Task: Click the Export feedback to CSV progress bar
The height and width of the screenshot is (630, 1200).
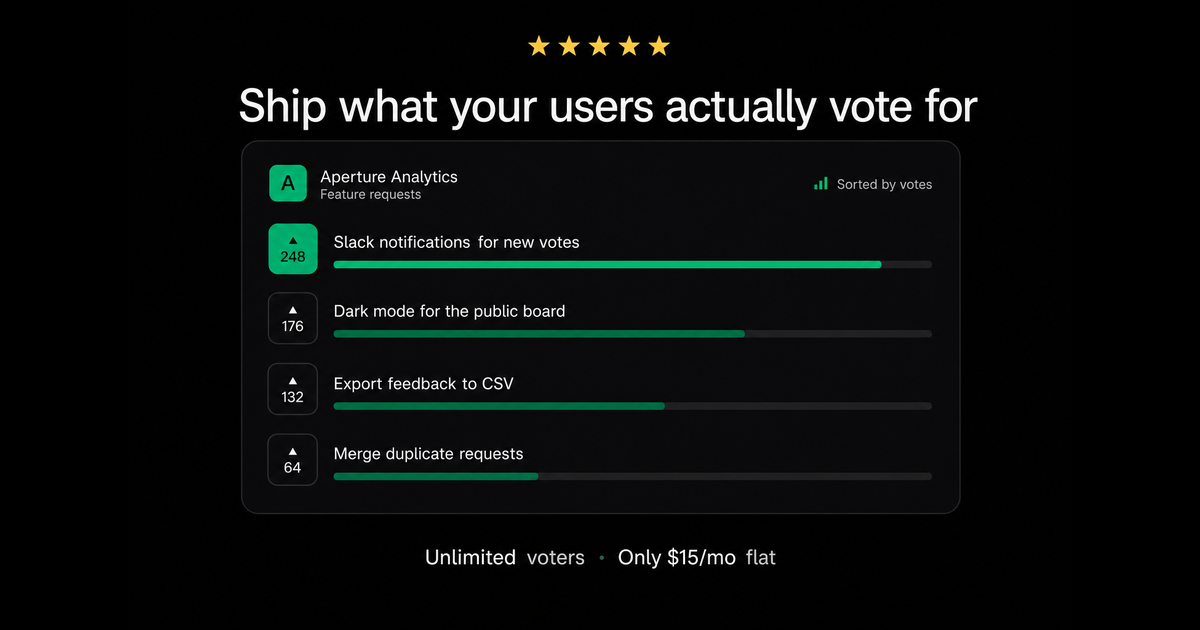Action: (632, 406)
